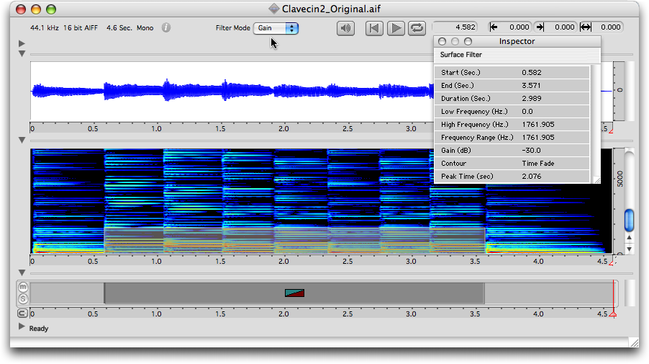Click the red end marker on waveform ruler
The image size is (649, 364).
coord(611,131)
